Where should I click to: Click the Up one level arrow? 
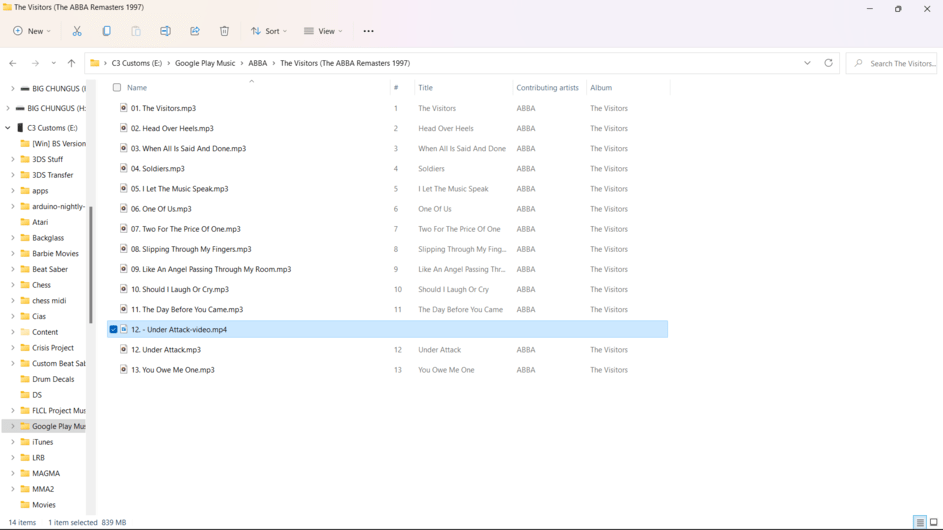tap(72, 63)
